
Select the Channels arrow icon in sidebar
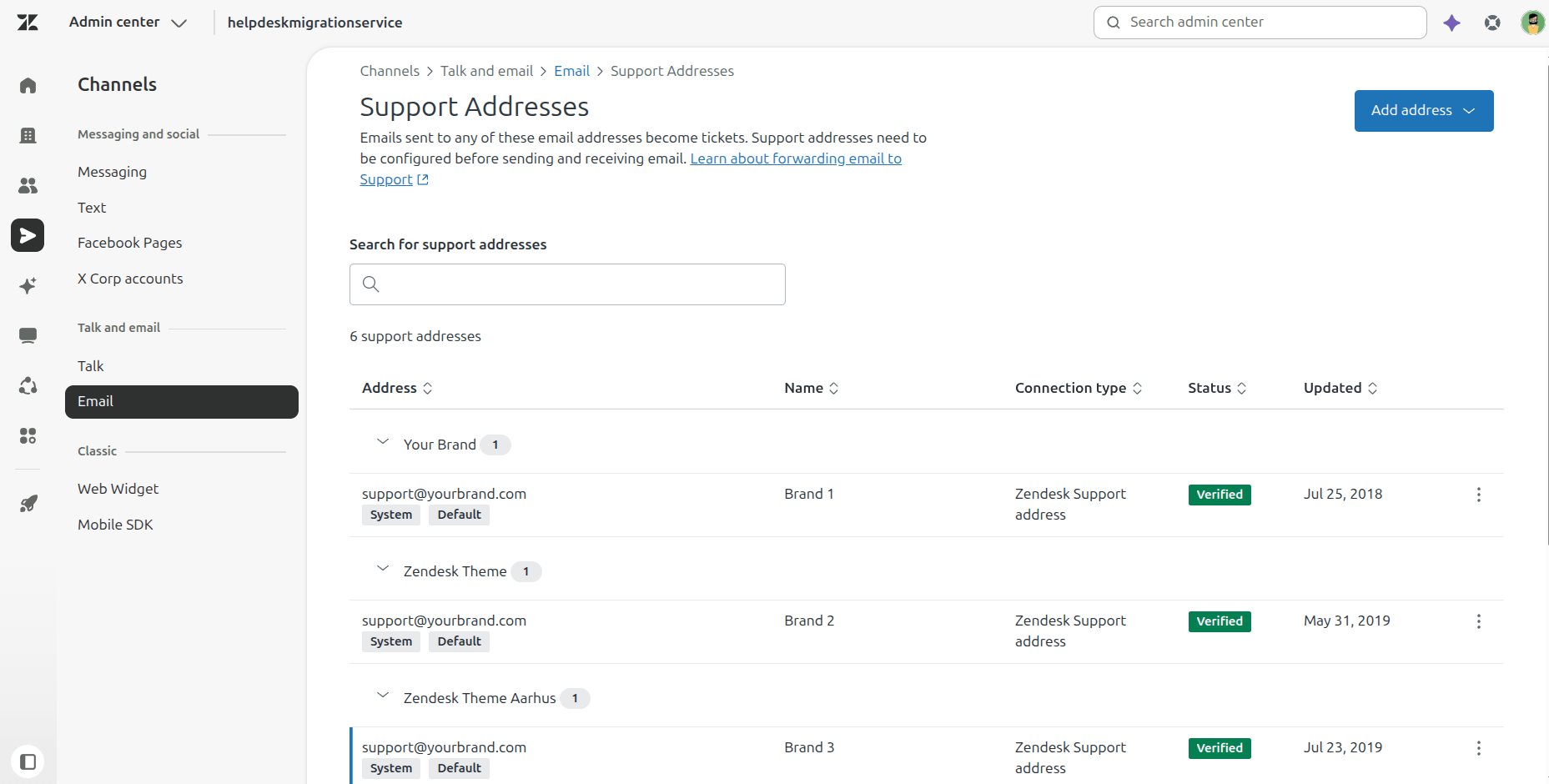pyautogui.click(x=28, y=235)
